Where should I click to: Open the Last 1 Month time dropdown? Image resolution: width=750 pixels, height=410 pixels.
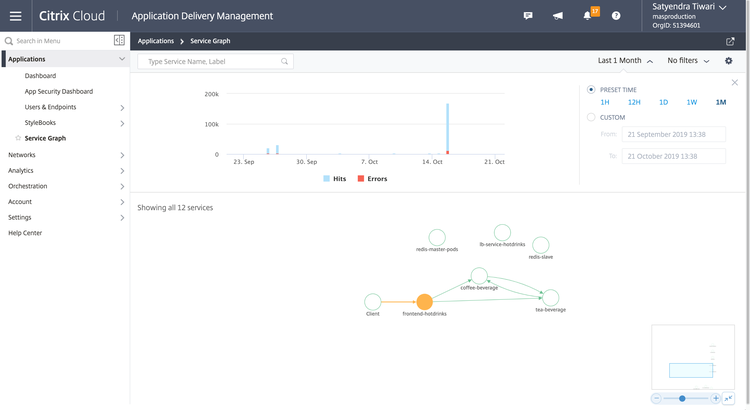(625, 61)
